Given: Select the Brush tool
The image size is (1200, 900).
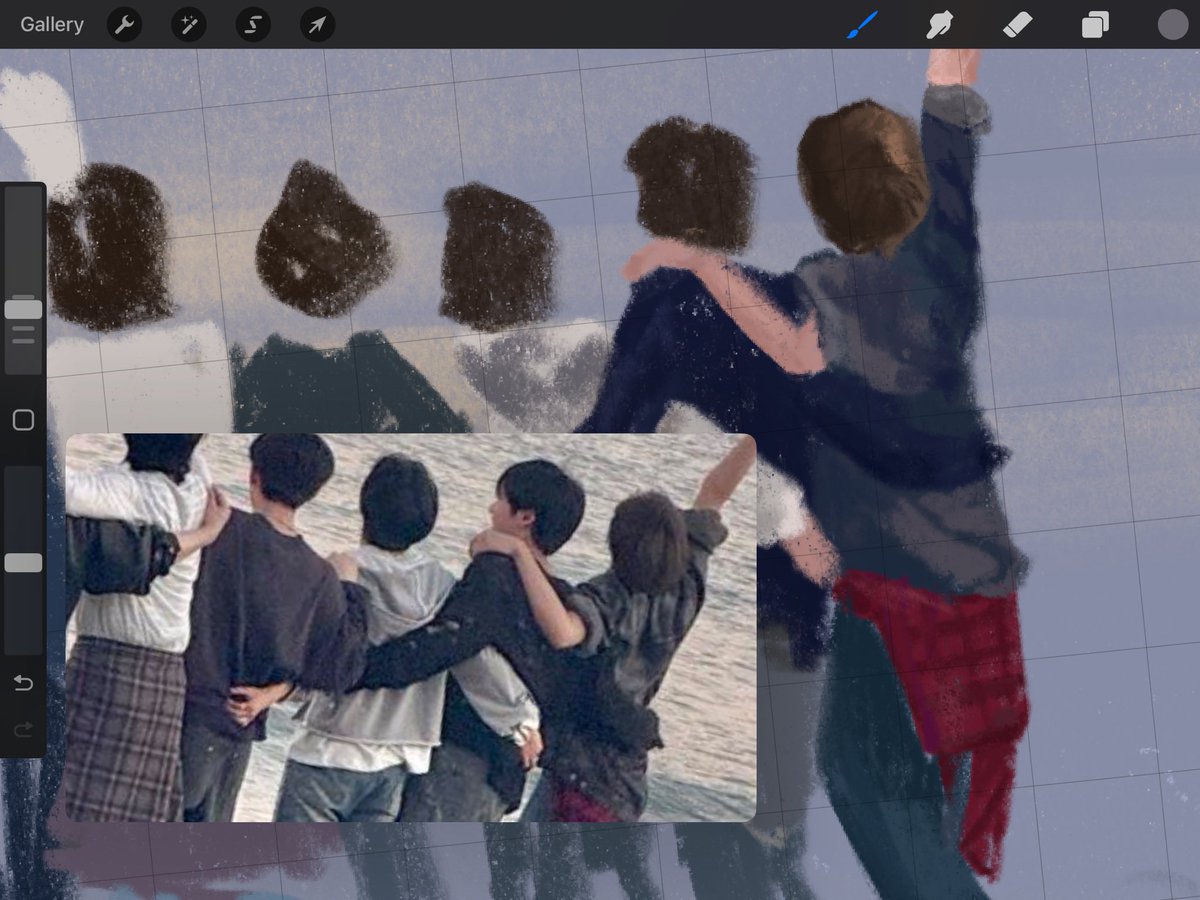Looking at the screenshot, I should [x=862, y=25].
